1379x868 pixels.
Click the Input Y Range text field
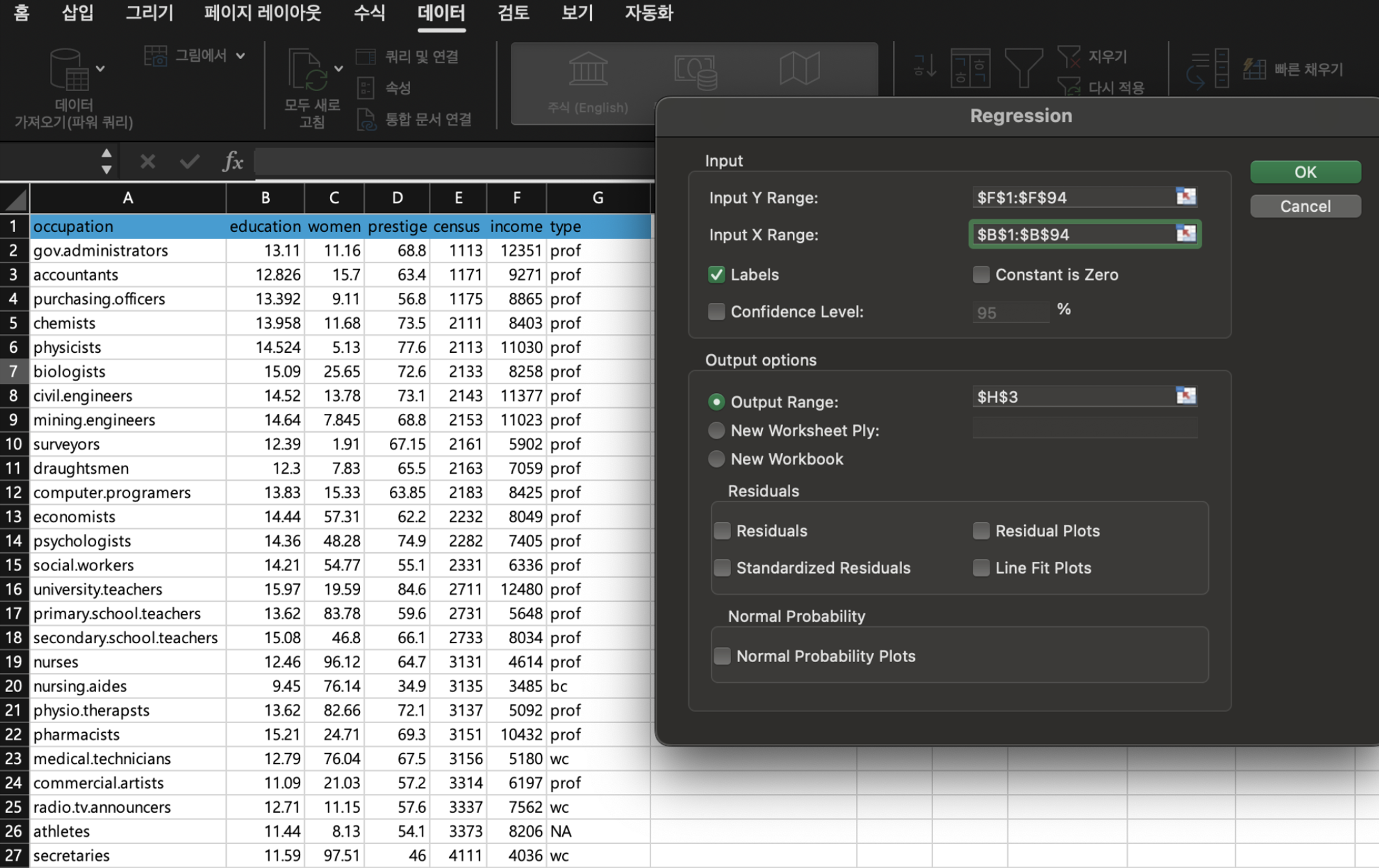[x=1072, y=198]
